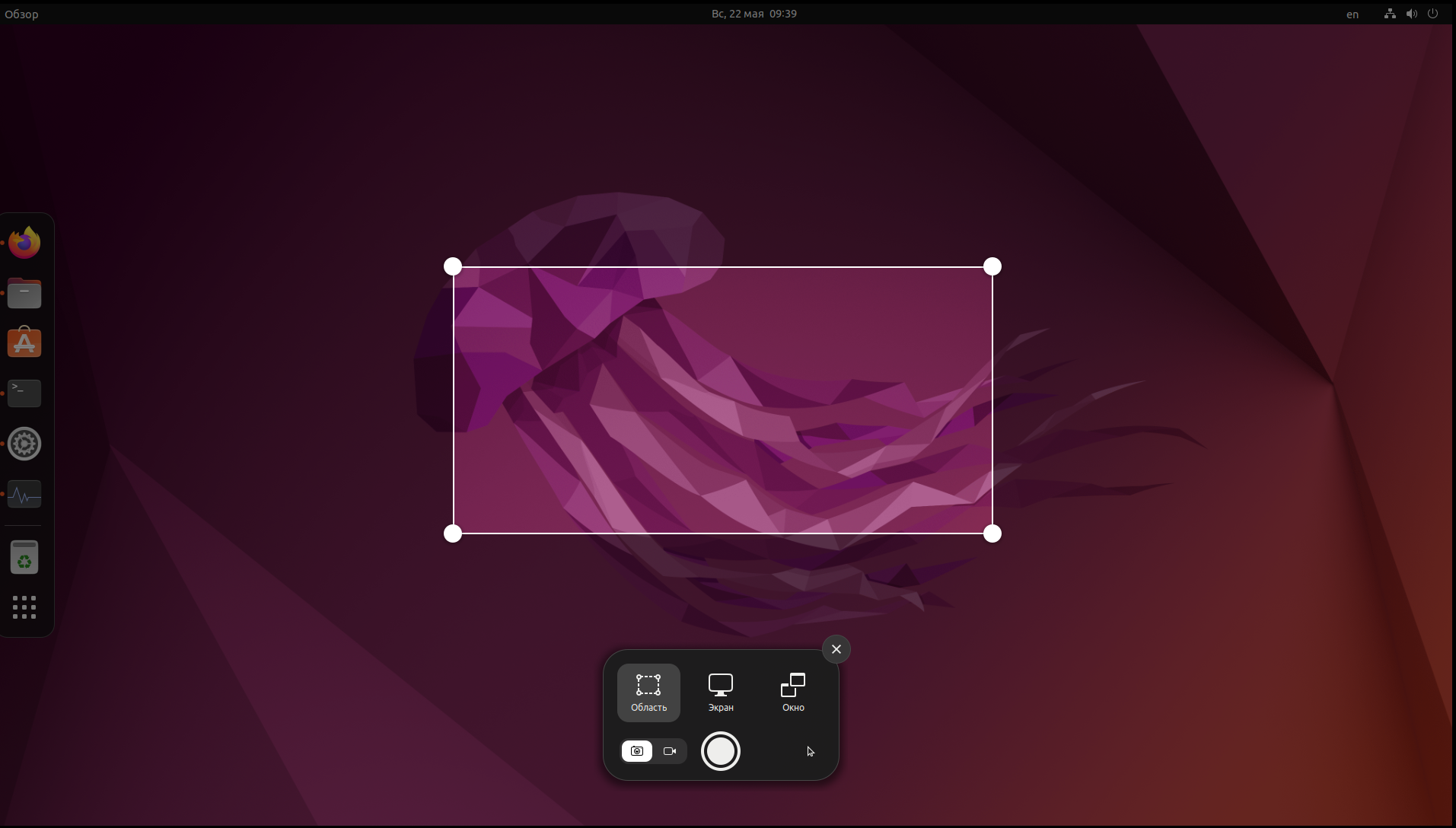
Task: Open the Terminal from the dock
Action: [24, 393]
